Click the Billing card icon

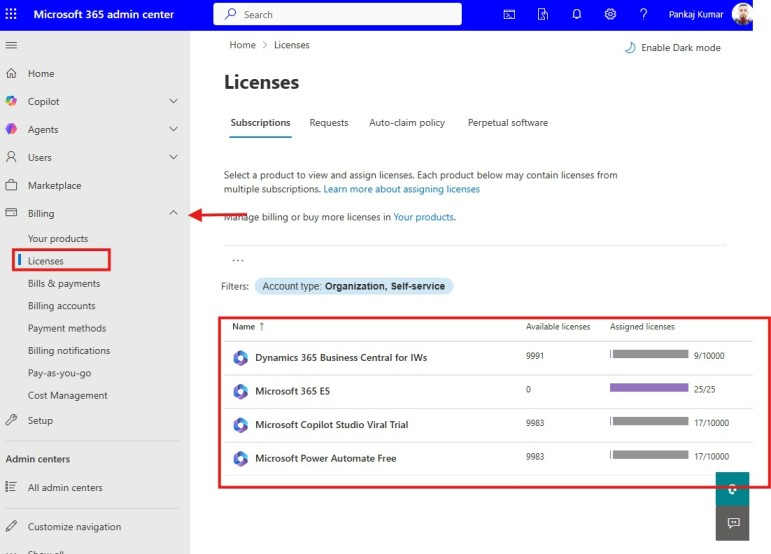pos(11,212)
